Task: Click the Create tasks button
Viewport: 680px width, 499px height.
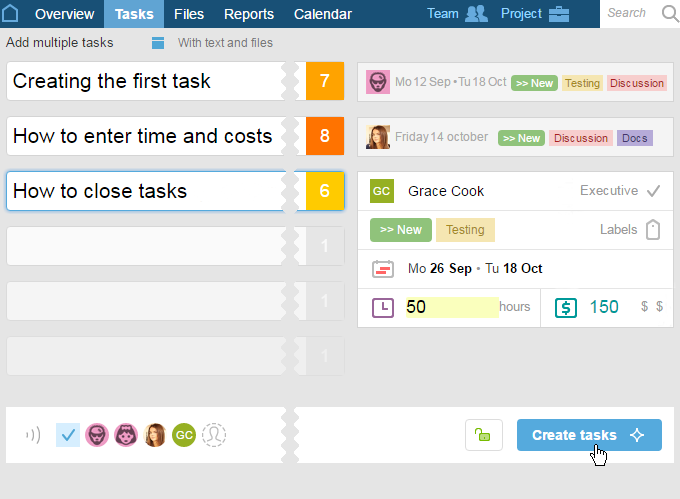Action: pos(589,435)
